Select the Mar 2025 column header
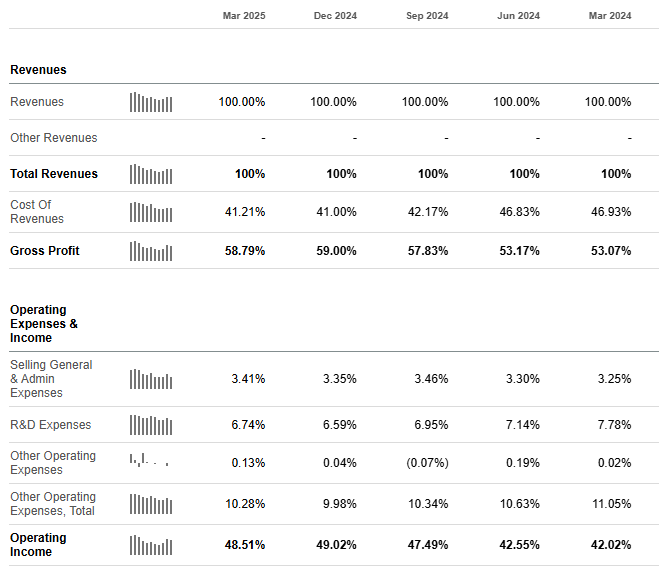The width and height of the screenshot is (659, 569). tap(243, 15)
